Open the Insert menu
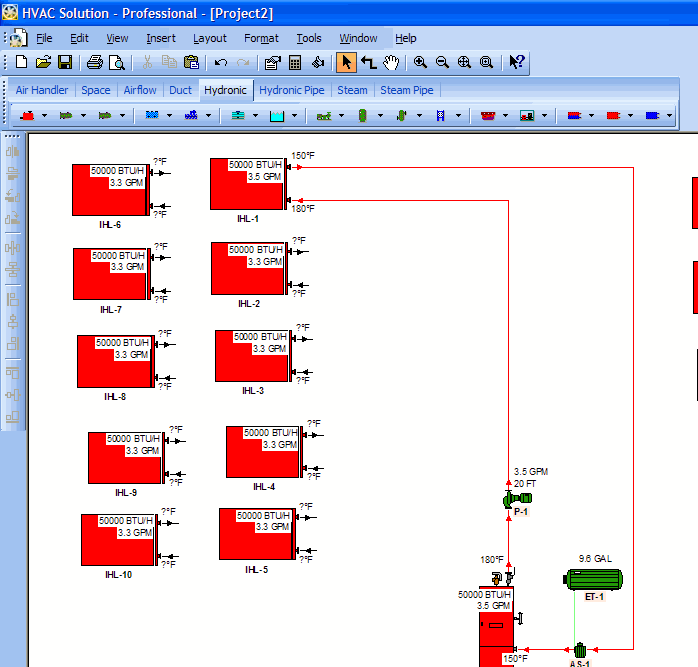Viewport: 698px width, 667px height. pyautogui.click(x=161, y=38)
